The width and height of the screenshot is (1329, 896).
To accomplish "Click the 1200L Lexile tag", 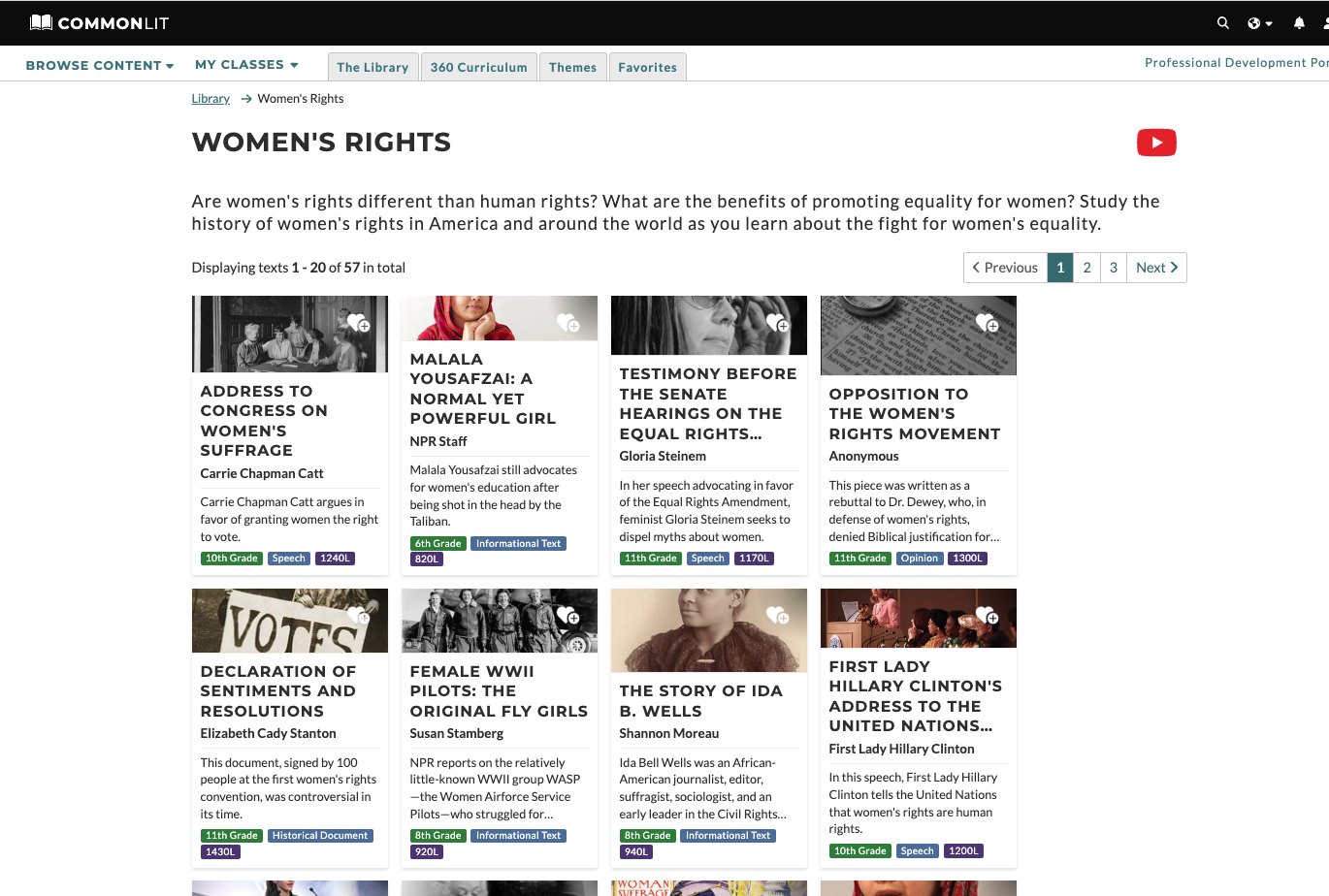I will click(963, 851).
